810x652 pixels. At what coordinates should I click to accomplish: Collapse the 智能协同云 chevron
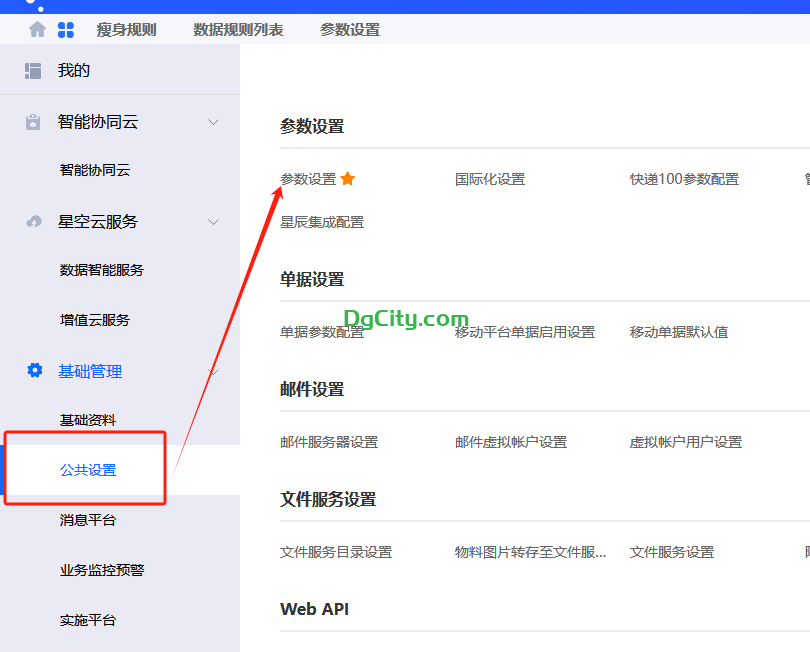coord(213,122)
